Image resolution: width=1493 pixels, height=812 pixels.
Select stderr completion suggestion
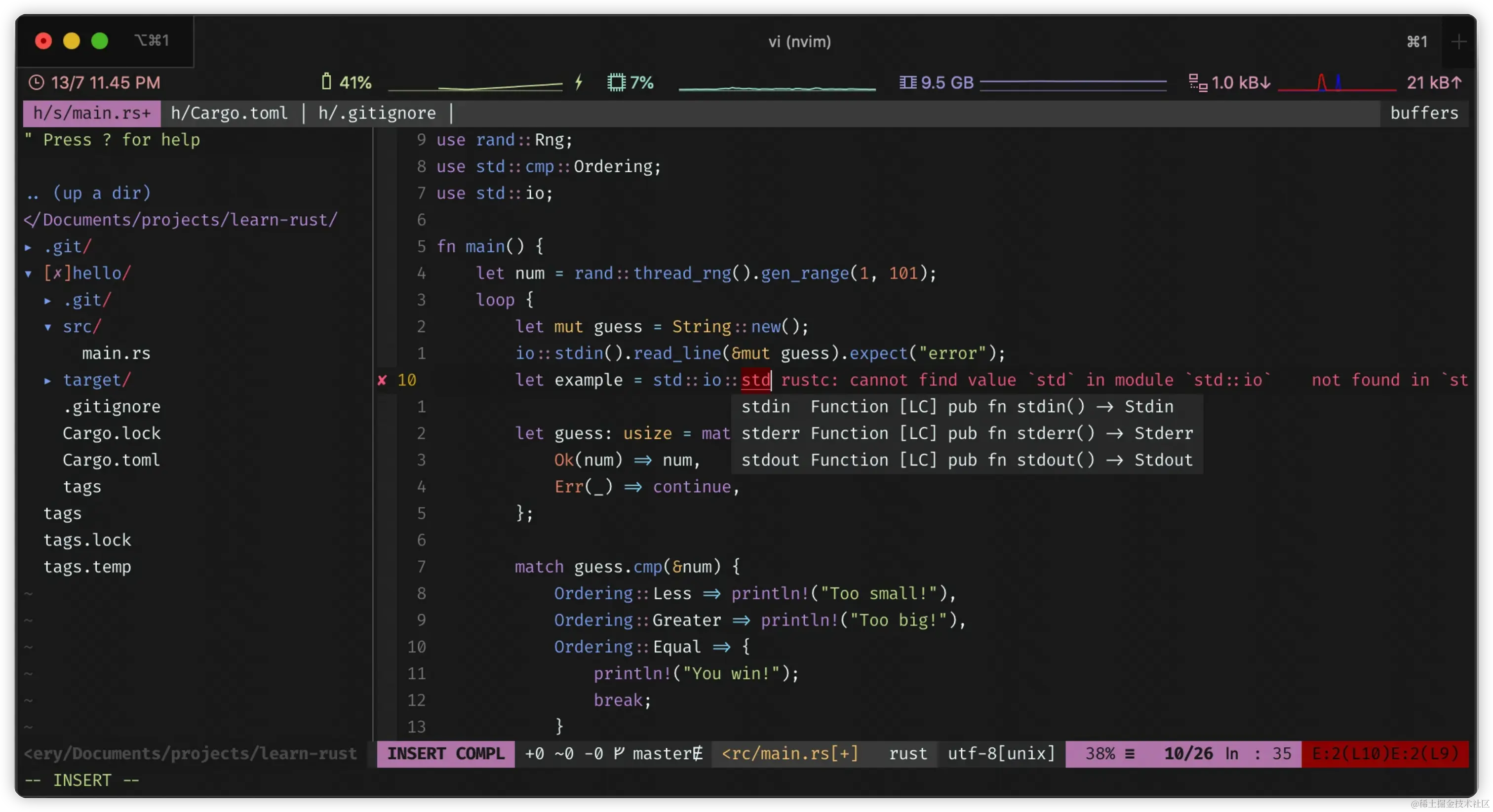[966, 433]
